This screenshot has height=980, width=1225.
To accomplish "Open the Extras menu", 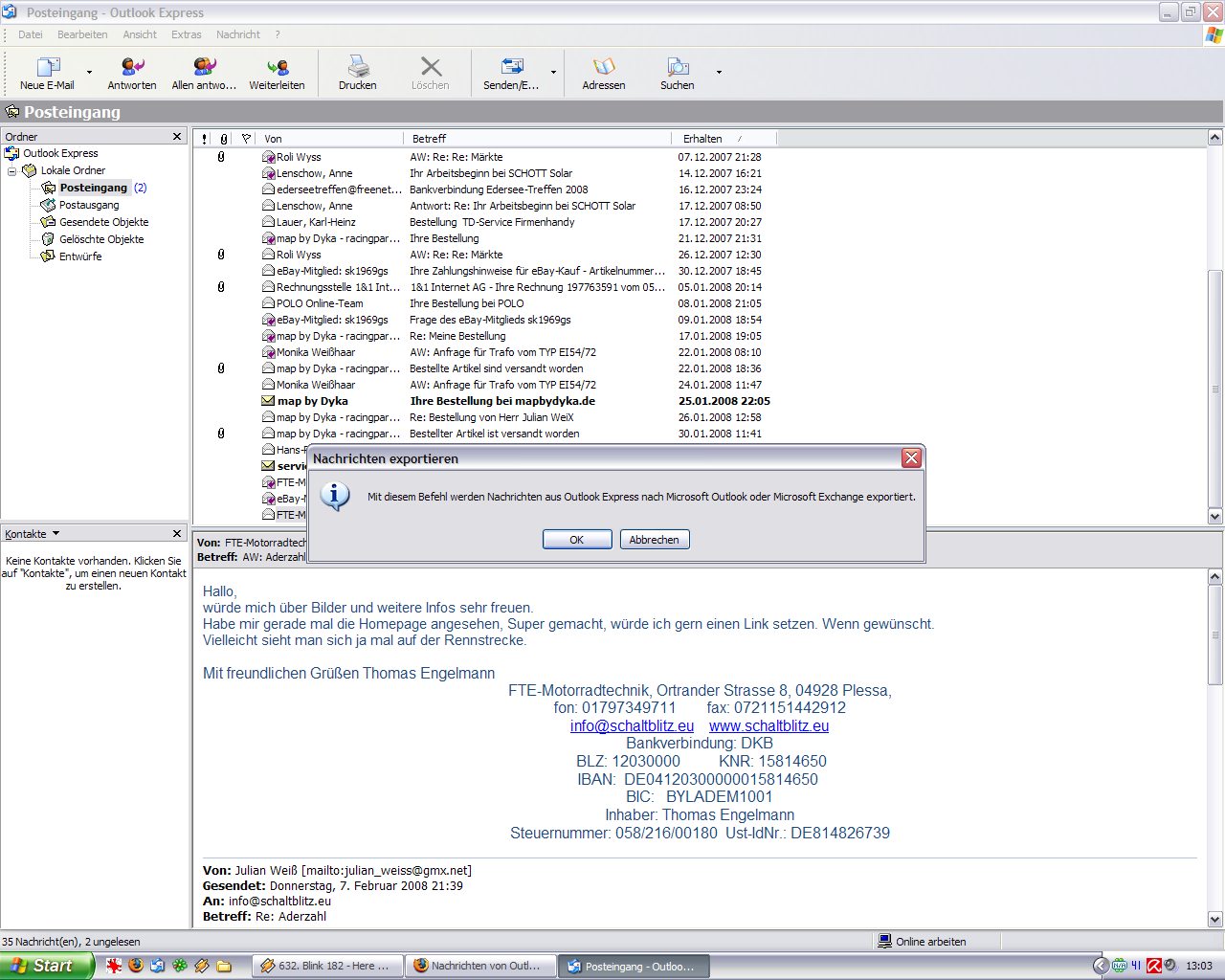I will 187,34.
